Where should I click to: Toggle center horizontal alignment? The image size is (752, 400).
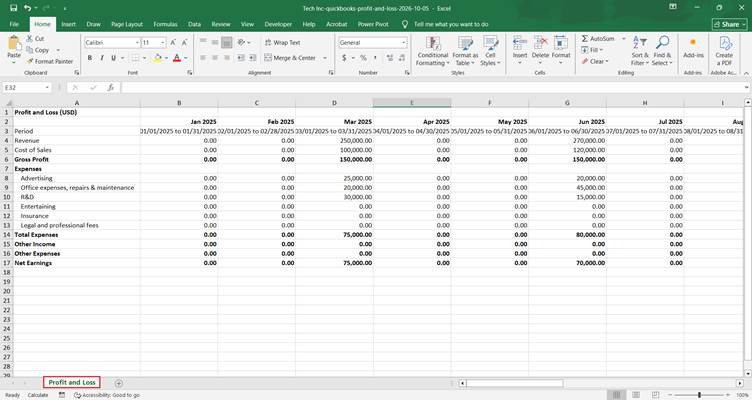pyautogui.click(x=215, y=58)
